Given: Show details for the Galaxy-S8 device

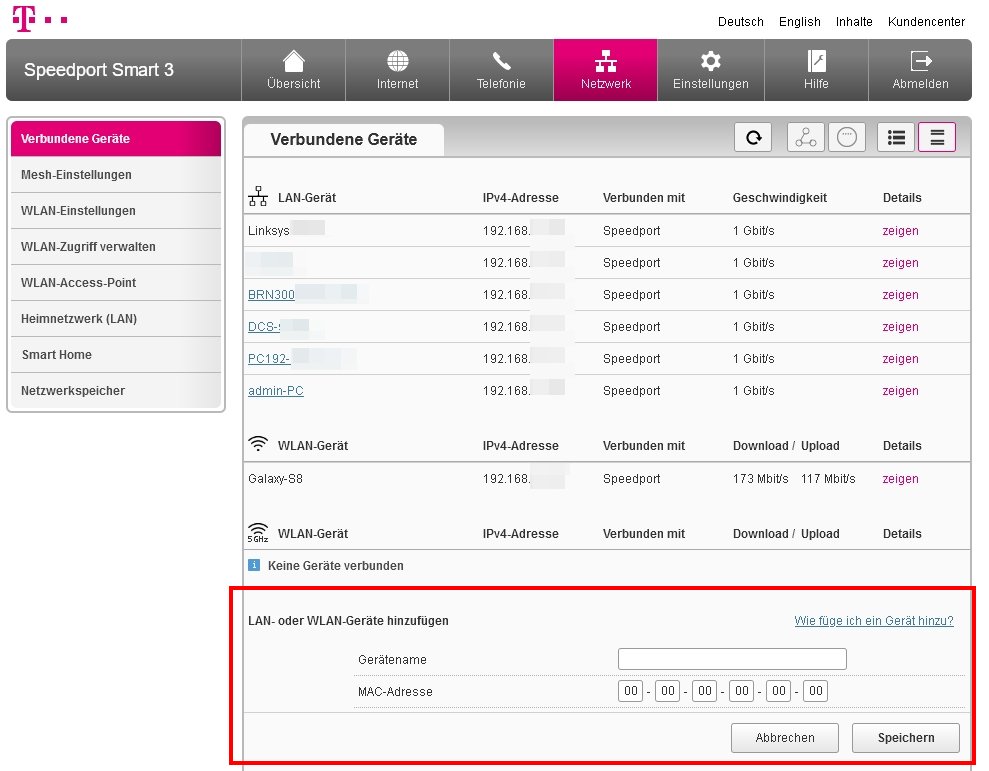Looking at the screenshot, I should point(899,479).
